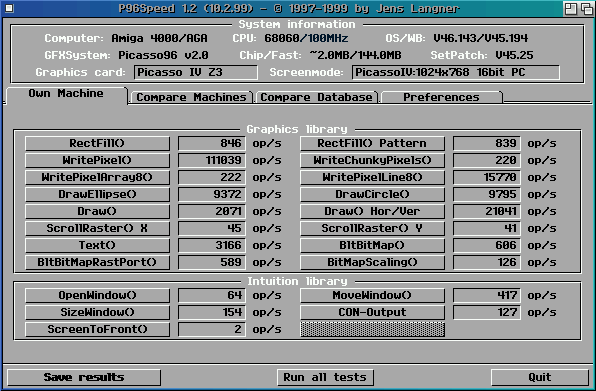This screenshot has width=596, height=391.
Task: Run the WritePixelLine8() test
Action: tap(372, 177)
